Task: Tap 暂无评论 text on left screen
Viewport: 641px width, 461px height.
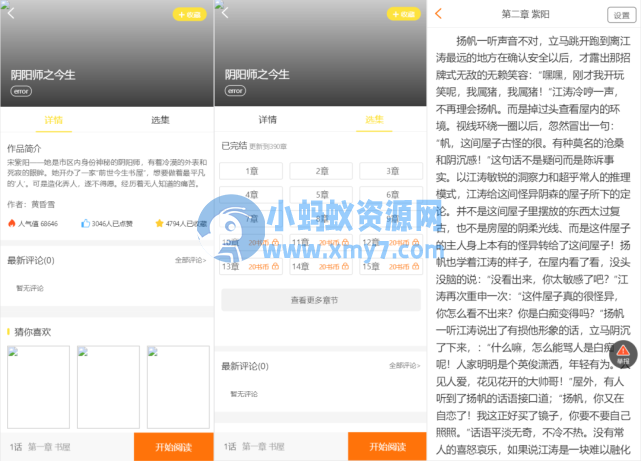Action: pyautogui.click(x=30, y=288)
